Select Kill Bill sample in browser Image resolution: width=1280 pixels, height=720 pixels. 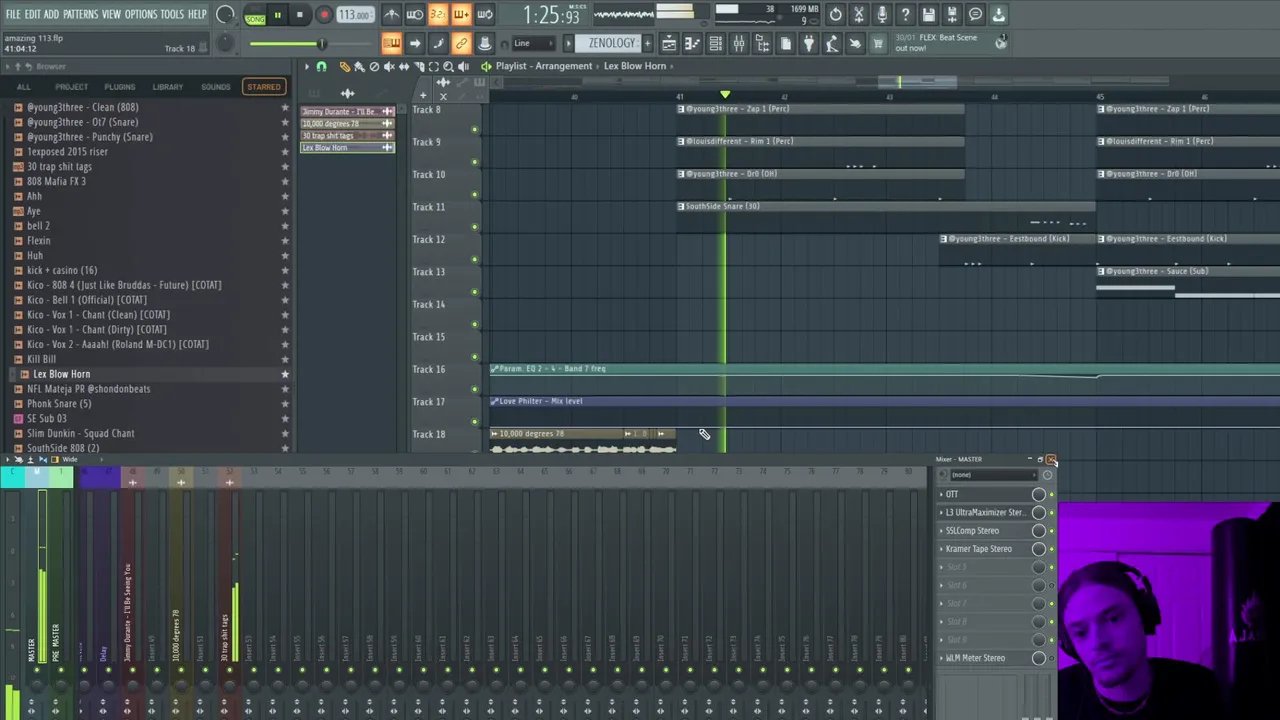coord(41,359)
